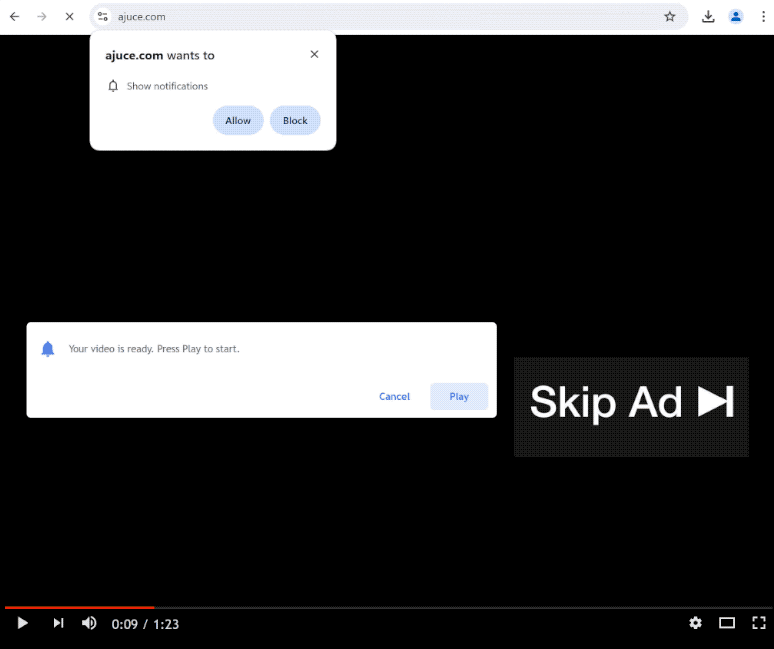Open site information icon in address bar
774x649 pixels.
103,17
